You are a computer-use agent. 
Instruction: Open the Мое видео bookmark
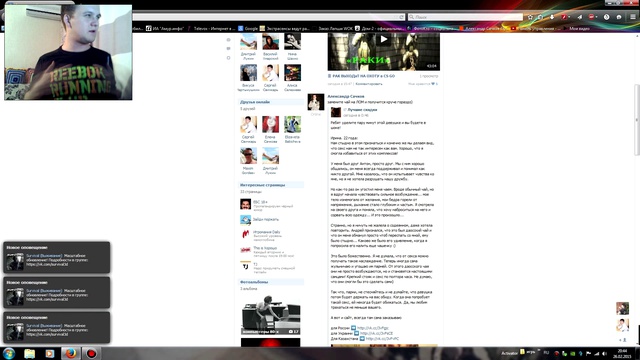click(576, 29)
